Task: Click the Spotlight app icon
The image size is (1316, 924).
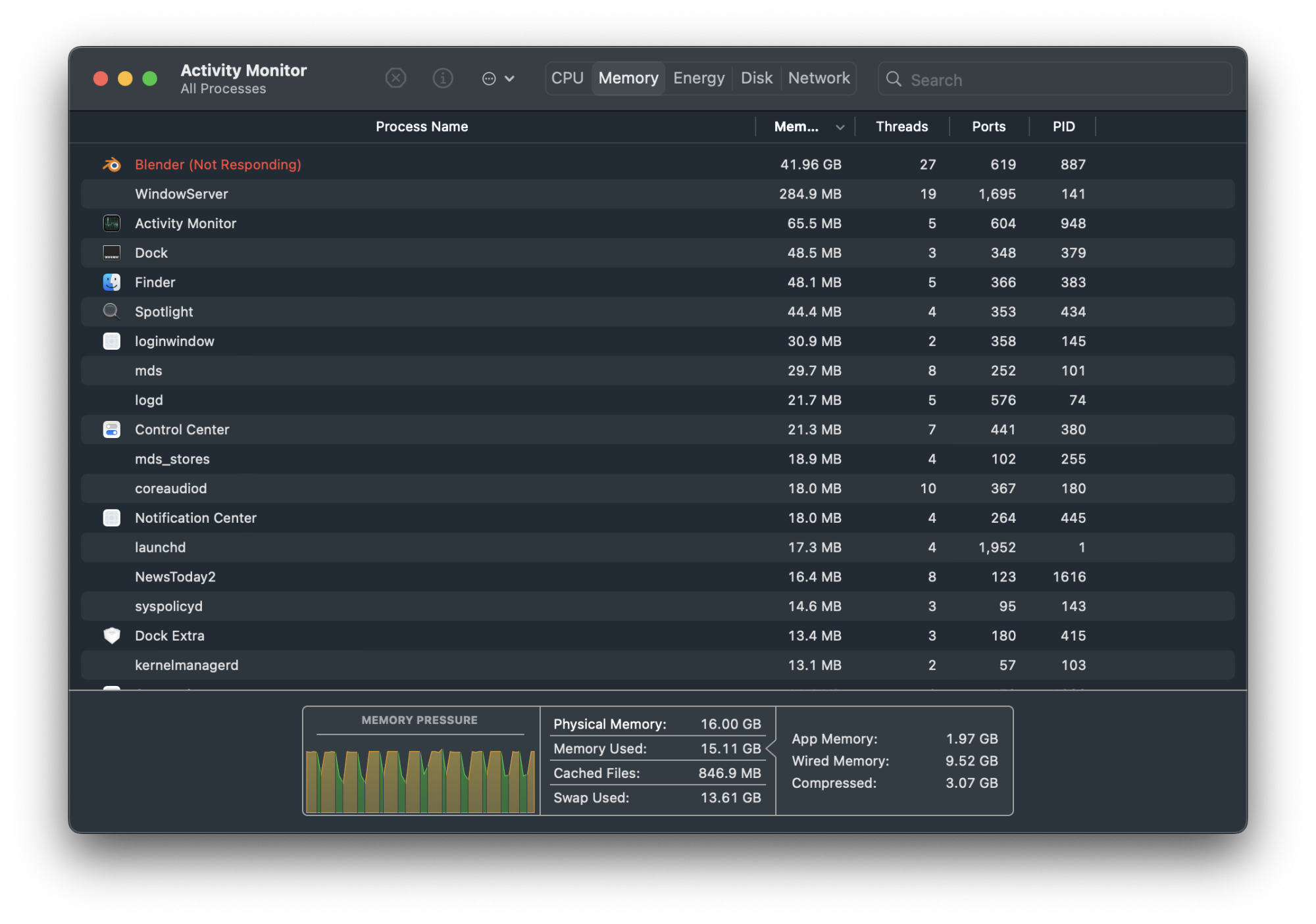Action: (x=112, y=312)
